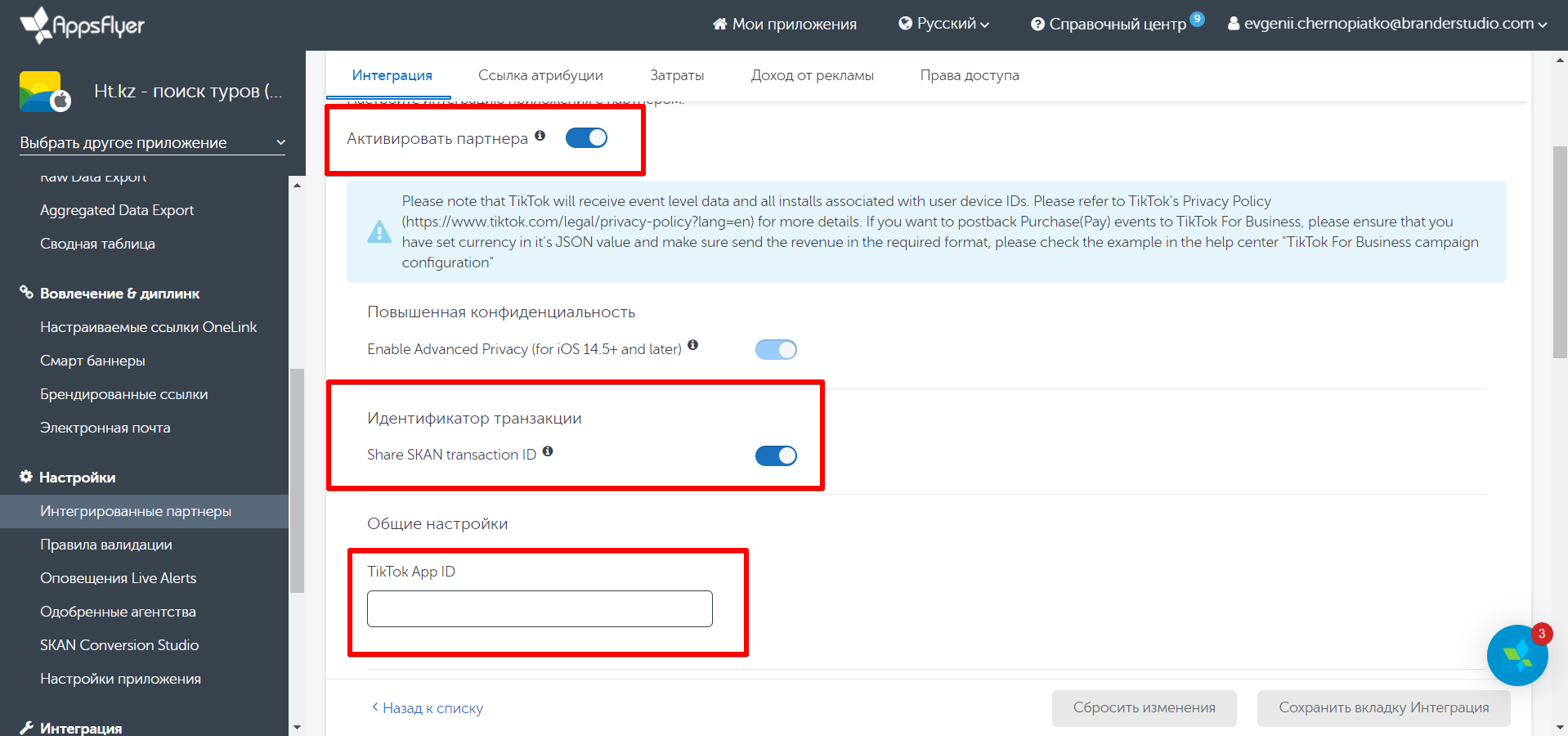
Task: Go to Мои приложения home
Action: pos(785,25)
